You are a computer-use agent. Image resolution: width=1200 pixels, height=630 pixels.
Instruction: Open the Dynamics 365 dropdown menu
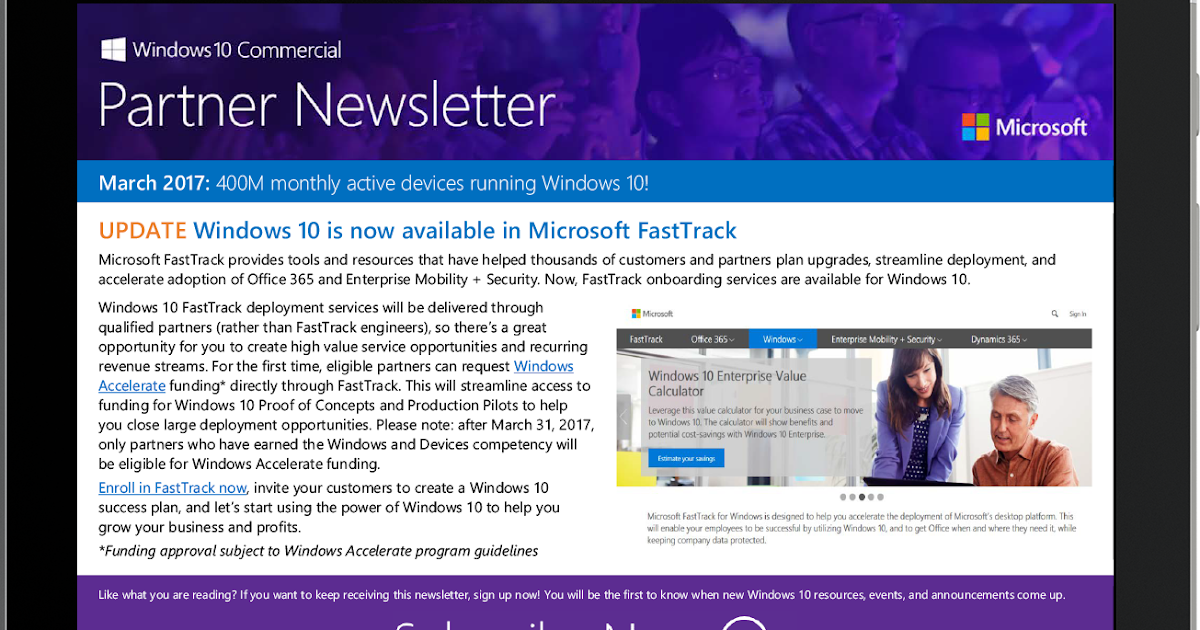coord(998,339)
